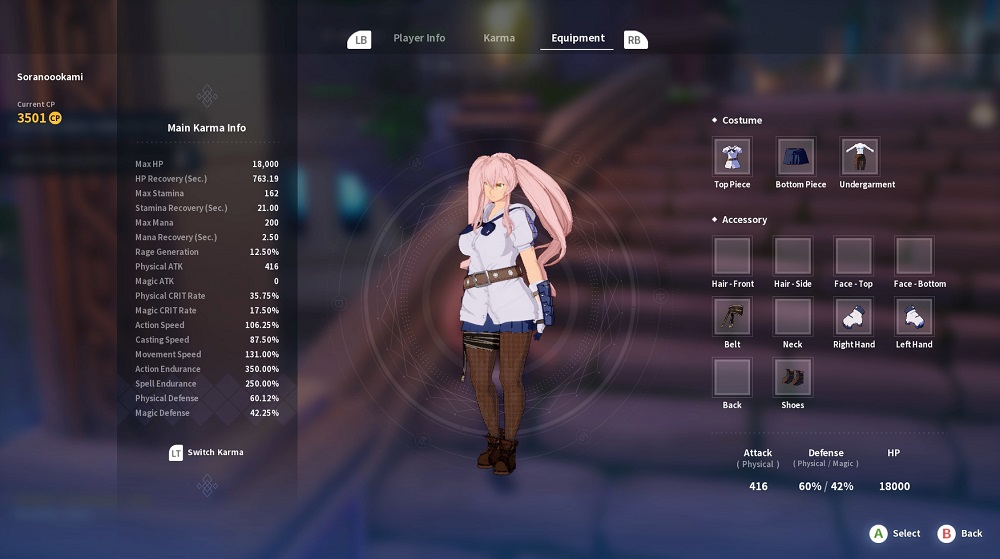The height and width of the screenshot is (559, 1000).
Task: Click the Rage Generation value 12.50%
Action: pos(264,252)
